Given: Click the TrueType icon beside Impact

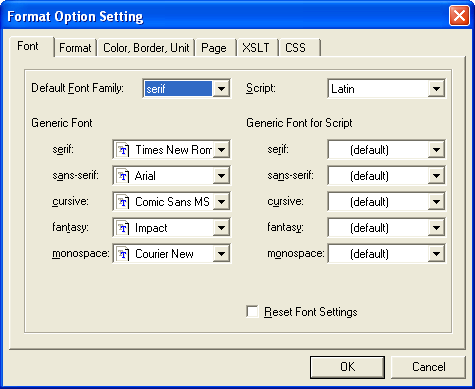Looking at the screenshot, I should (x=123, y=228).
